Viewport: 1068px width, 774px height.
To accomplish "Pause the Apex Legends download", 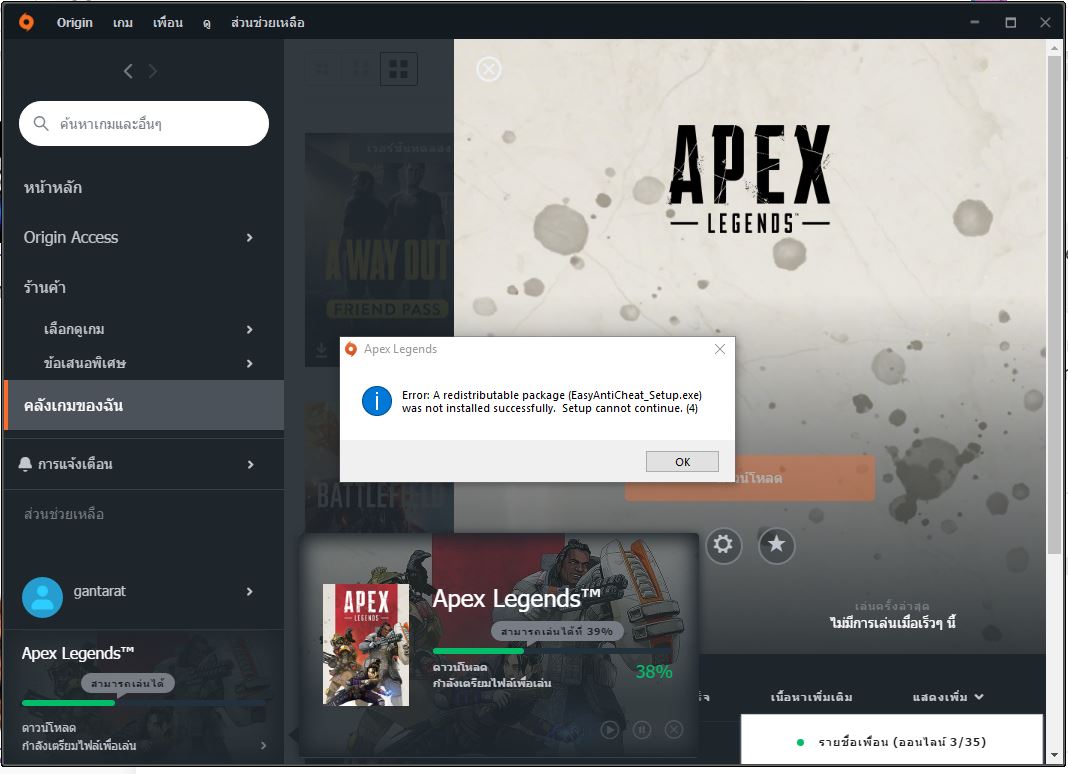I will (x=642, y=730).
